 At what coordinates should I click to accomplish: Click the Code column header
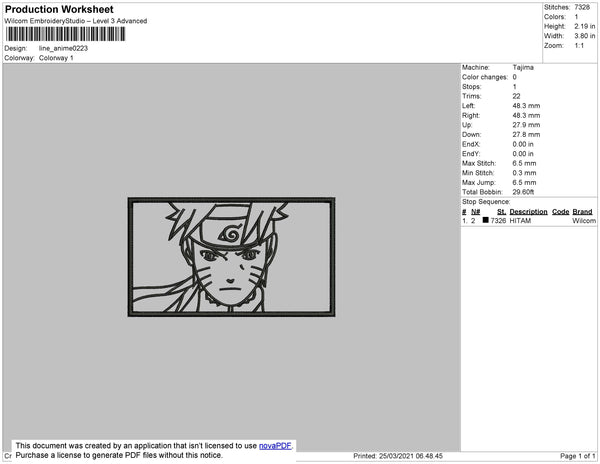coord(561,212)
